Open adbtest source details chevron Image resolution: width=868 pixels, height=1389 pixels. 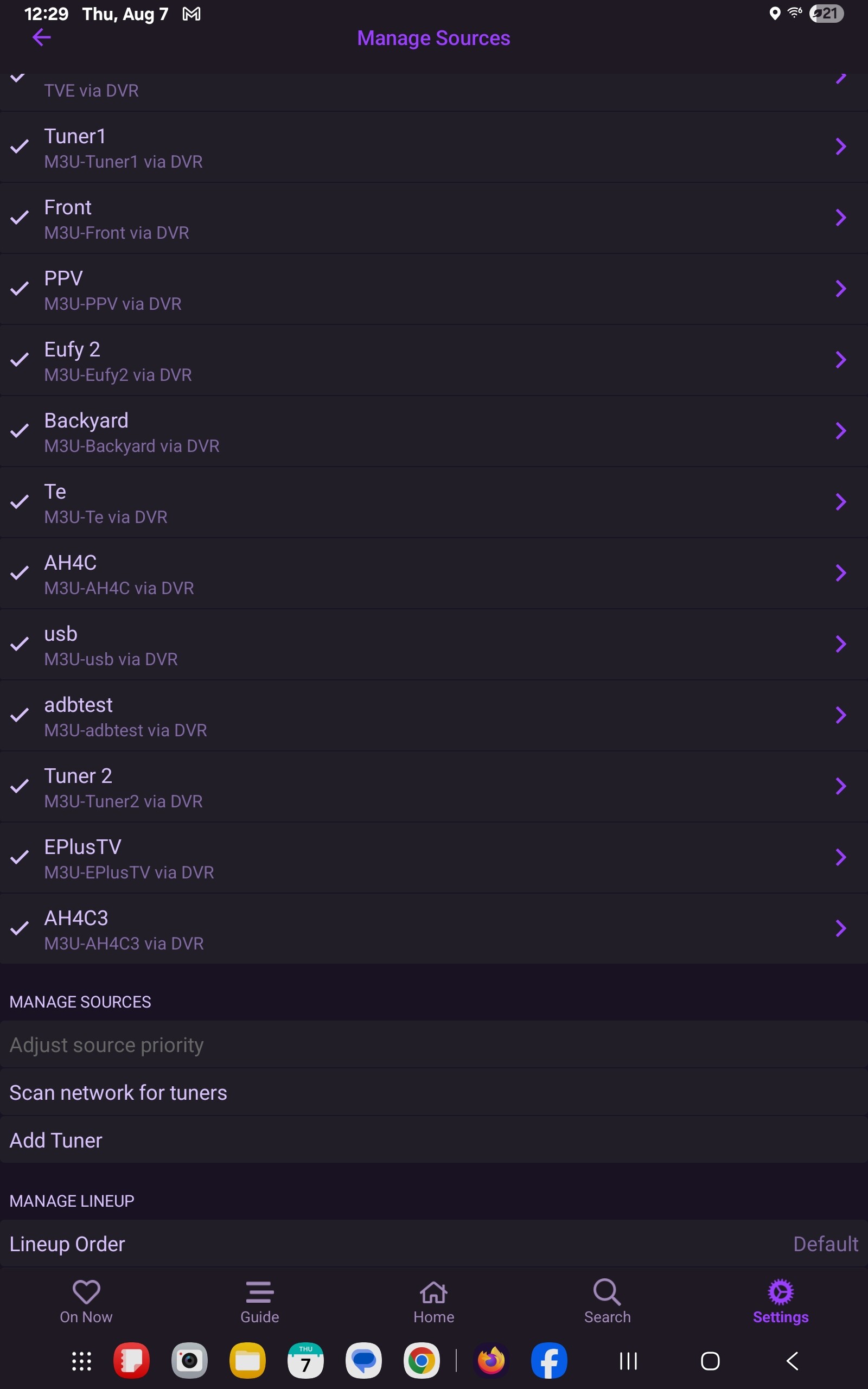pyautogui.click(x=840, y=715)
